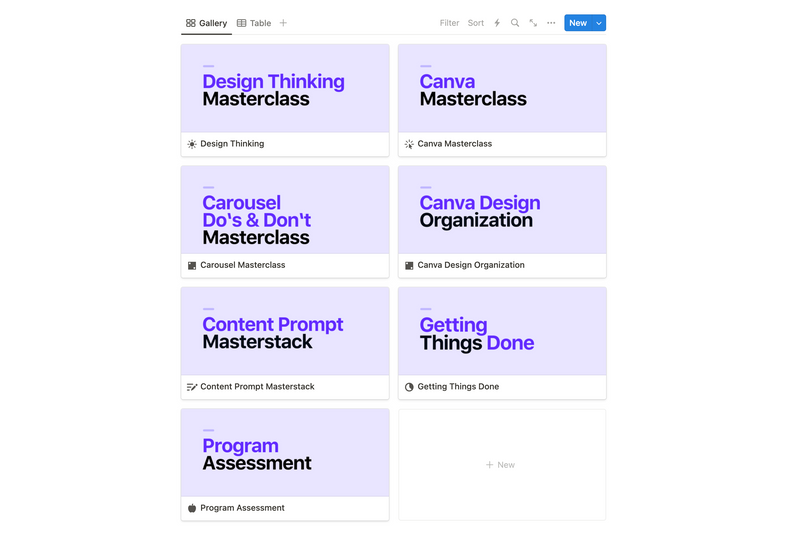Add a new view with plus icon

pyautogui.click(x=283, y=23)
